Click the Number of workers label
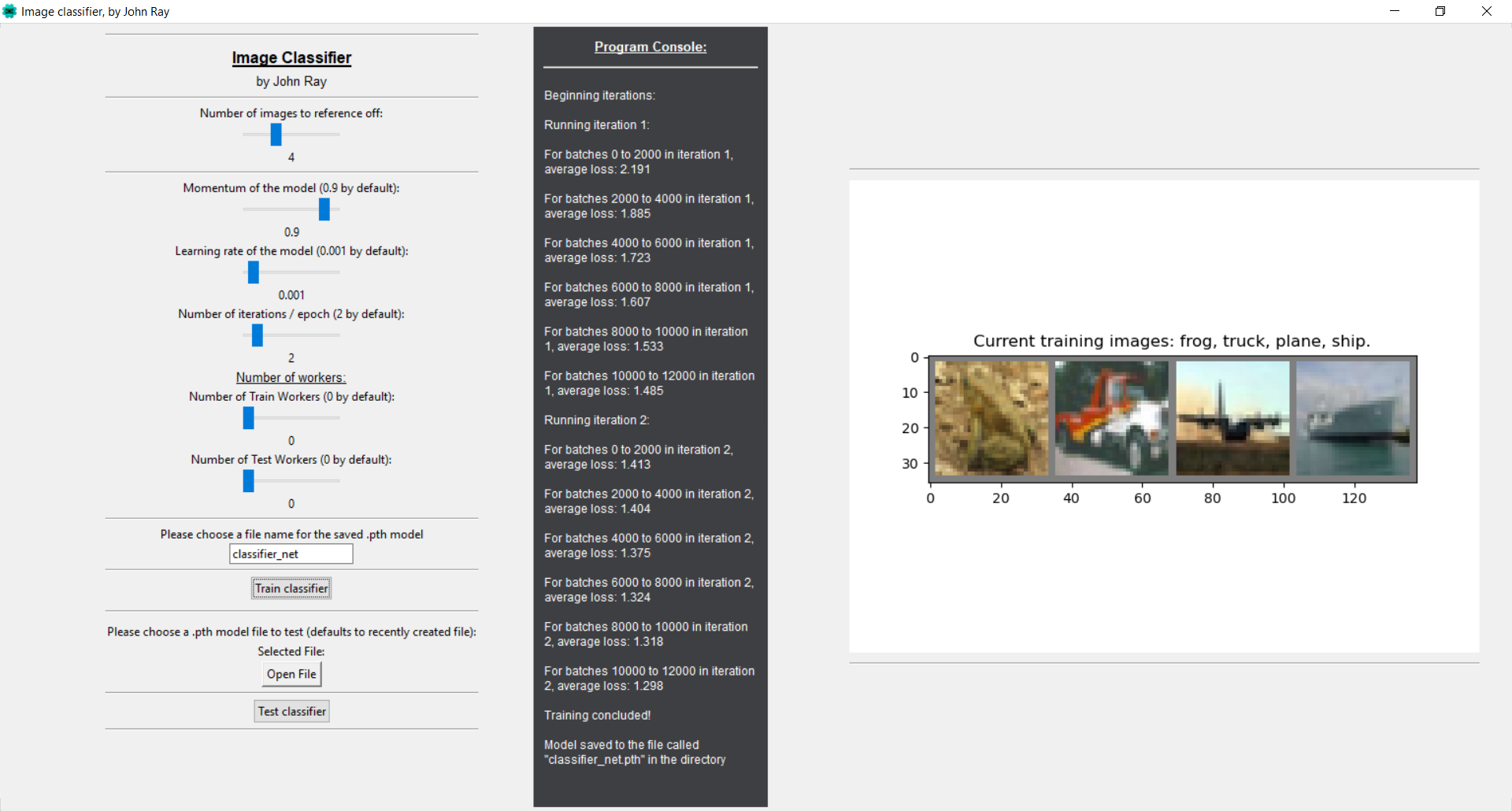Image resolution: width=1512 pixels, height=811 pixels. coord(291,377)
